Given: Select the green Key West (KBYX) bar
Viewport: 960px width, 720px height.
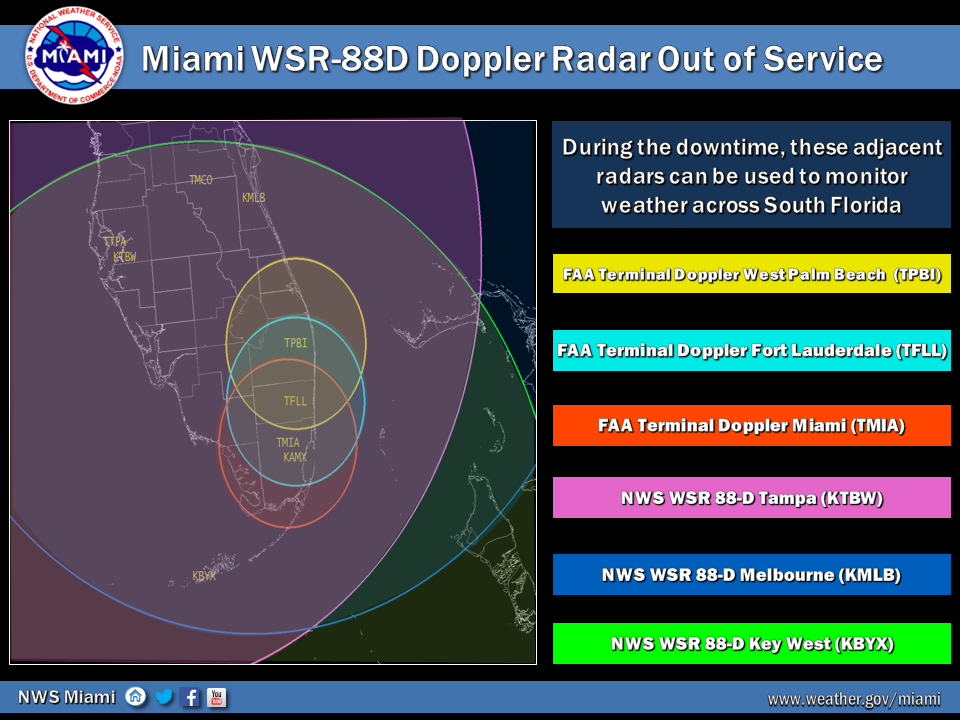Looking at the screenshot, I should [752, 643].
